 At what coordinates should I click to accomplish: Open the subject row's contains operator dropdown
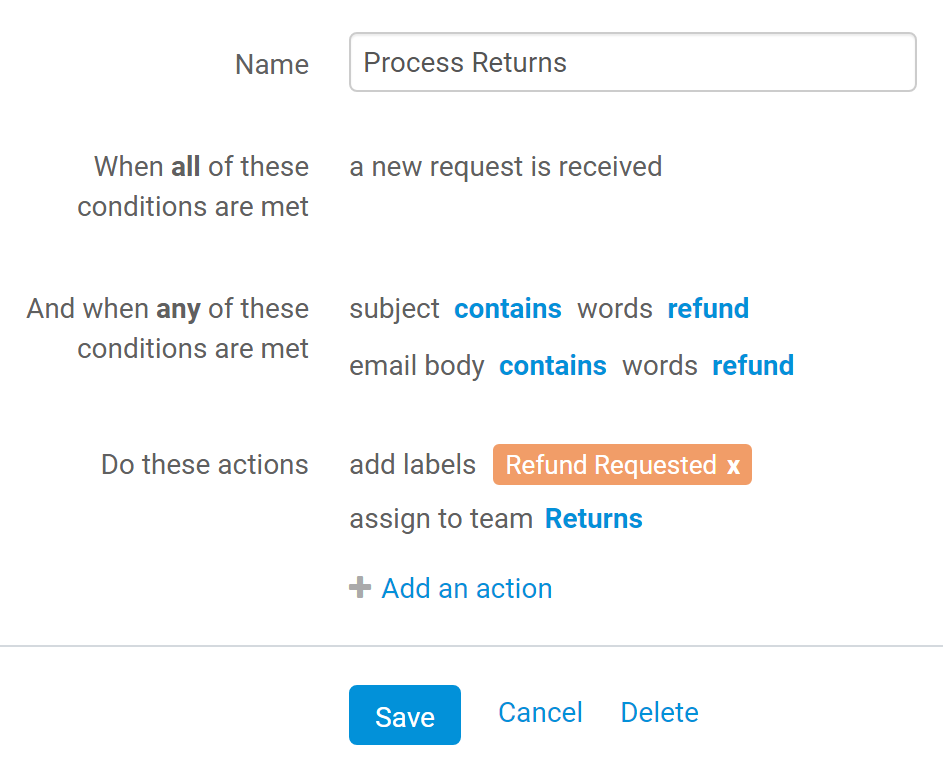tap(508, 309)
